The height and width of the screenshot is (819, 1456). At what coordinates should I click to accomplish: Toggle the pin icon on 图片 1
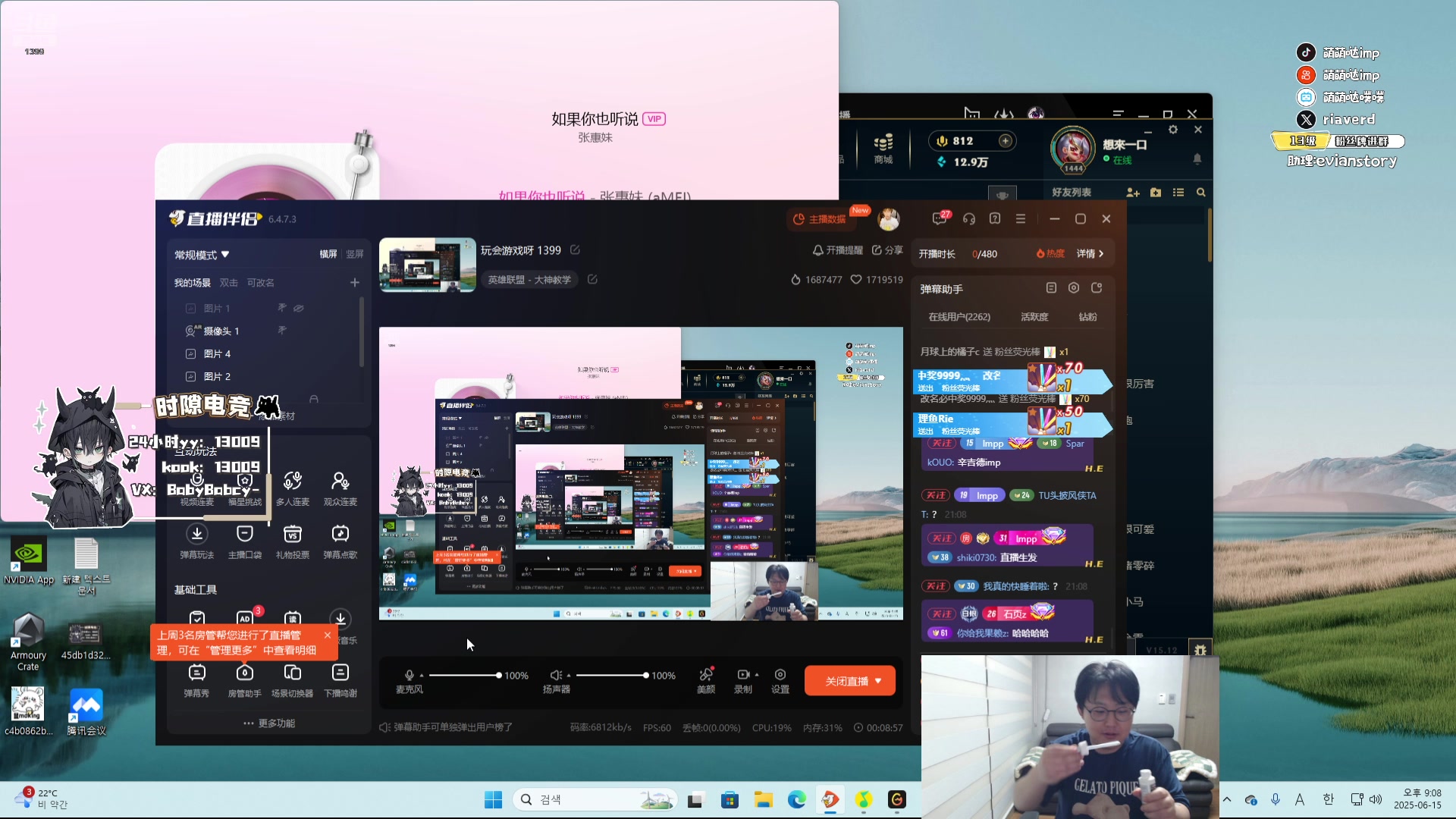281,308
